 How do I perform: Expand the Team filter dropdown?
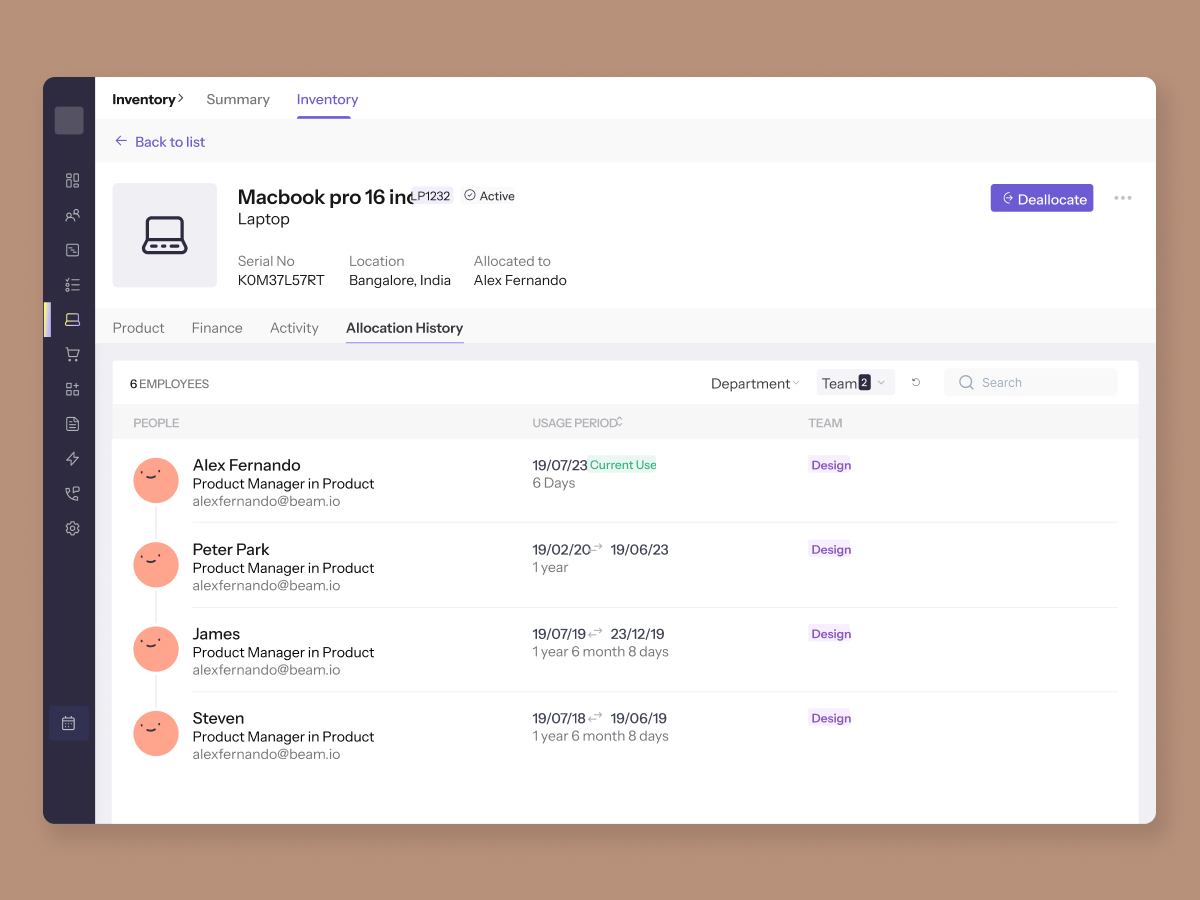click(855, 383)
